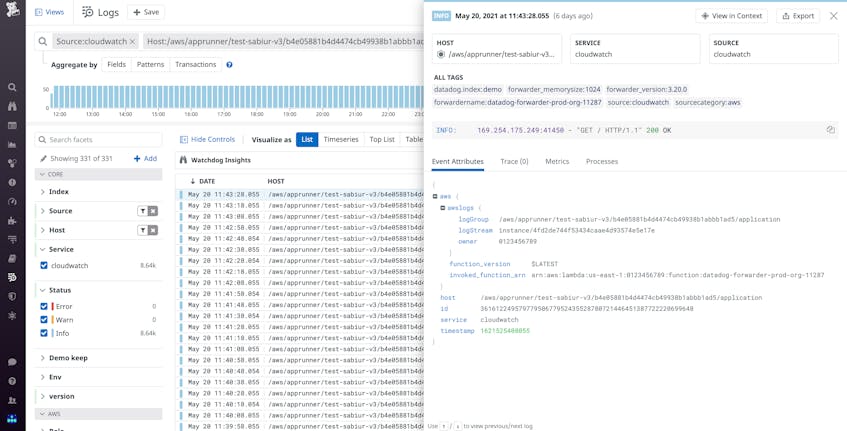Click the Source facet funnel filter icon
Screen dimensions: 847x431
(x=143, y=211)
